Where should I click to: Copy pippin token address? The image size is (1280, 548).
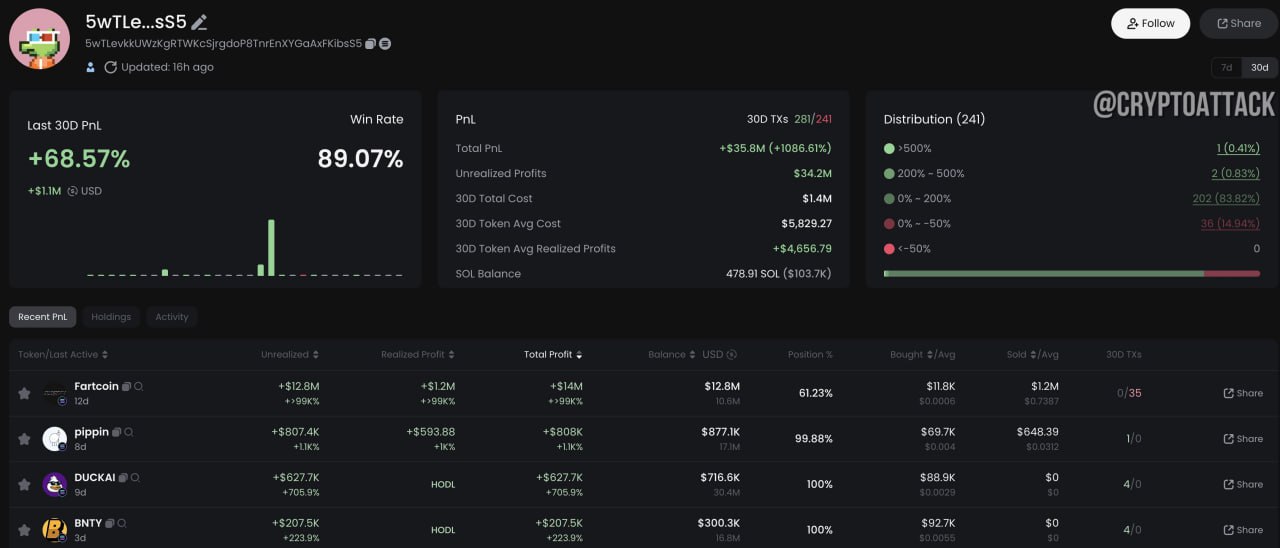pos(116,432)
